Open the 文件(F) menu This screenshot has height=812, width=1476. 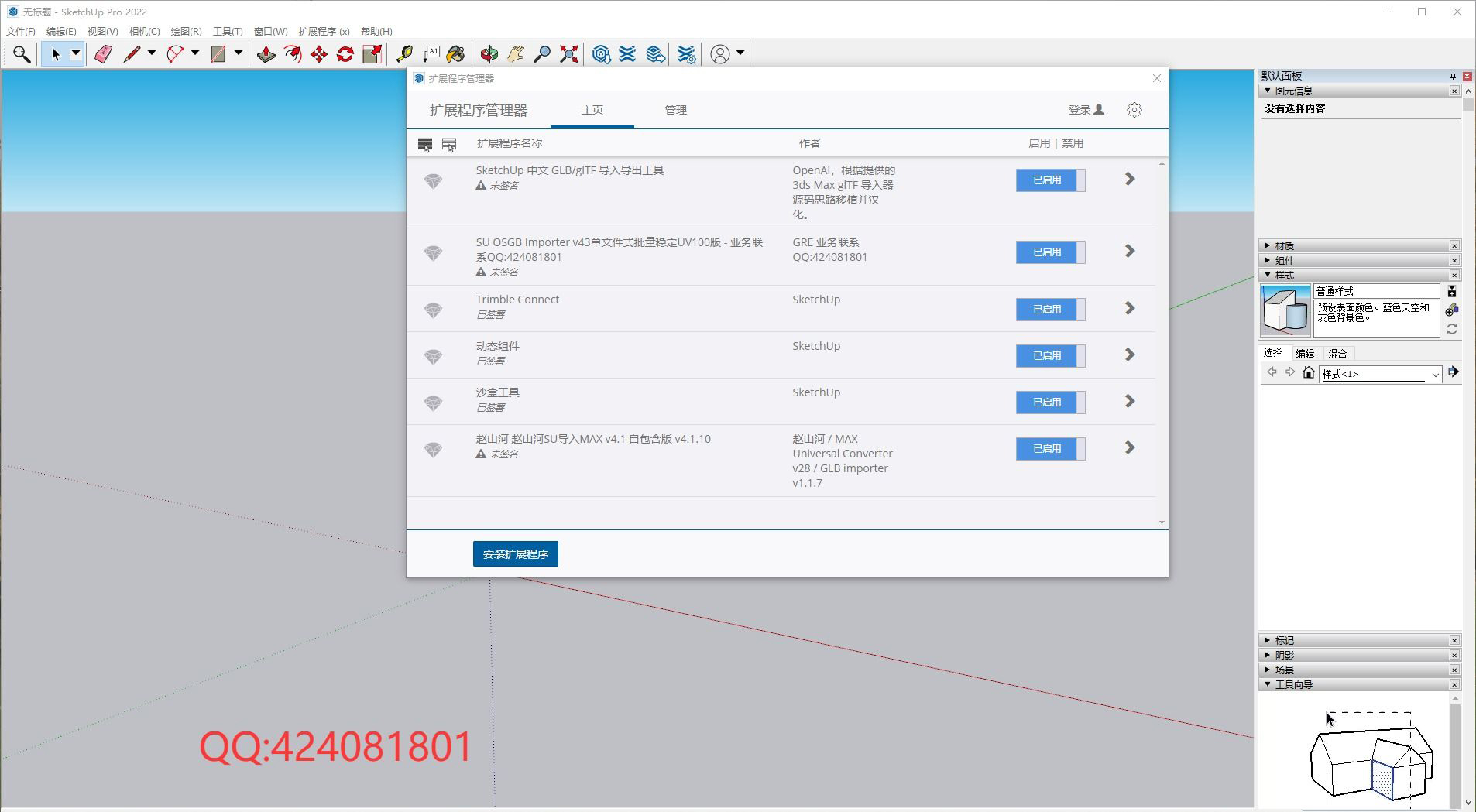[21, 32]
